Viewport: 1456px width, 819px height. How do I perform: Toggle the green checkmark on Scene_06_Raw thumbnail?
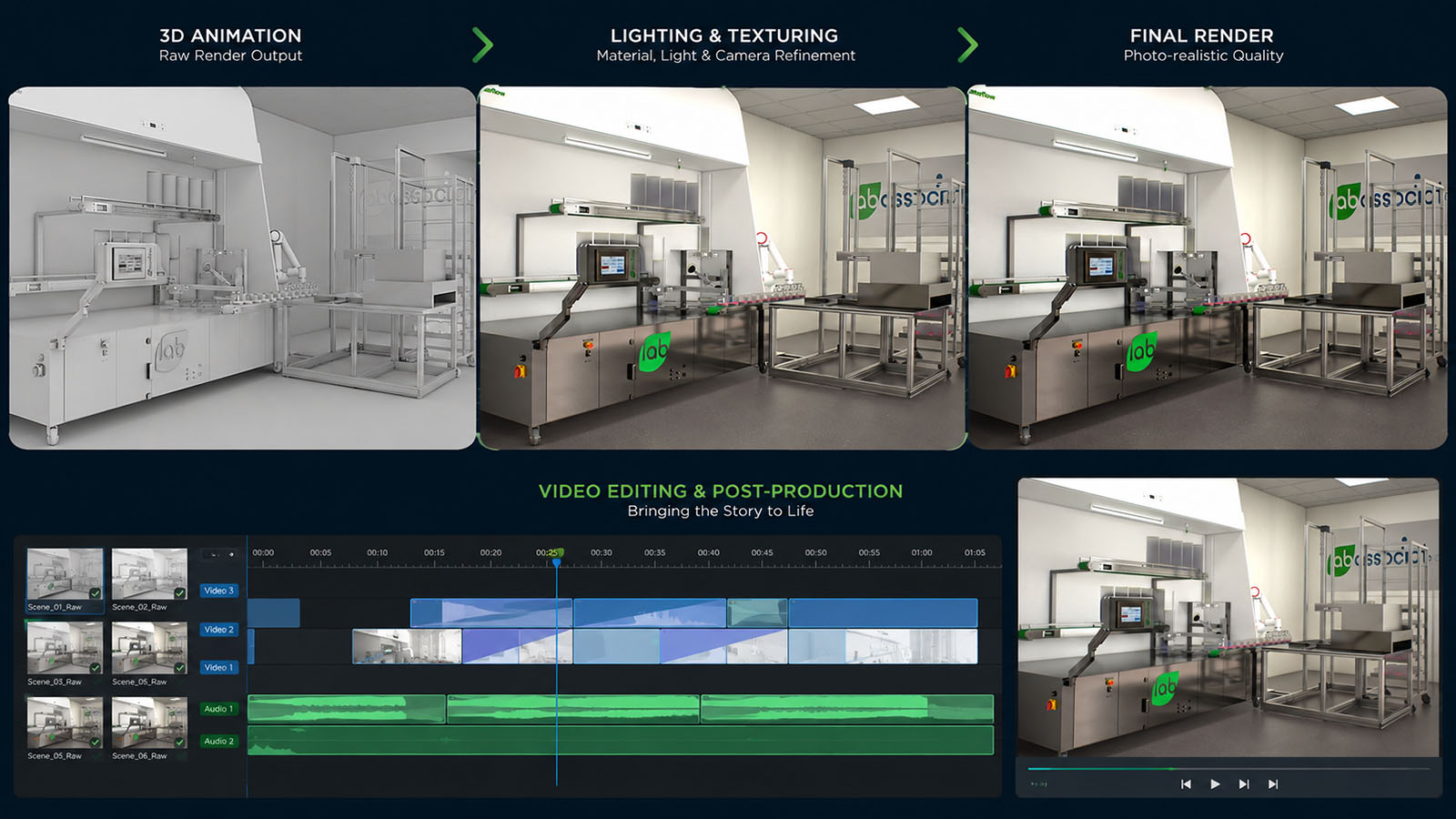point(180,742)
